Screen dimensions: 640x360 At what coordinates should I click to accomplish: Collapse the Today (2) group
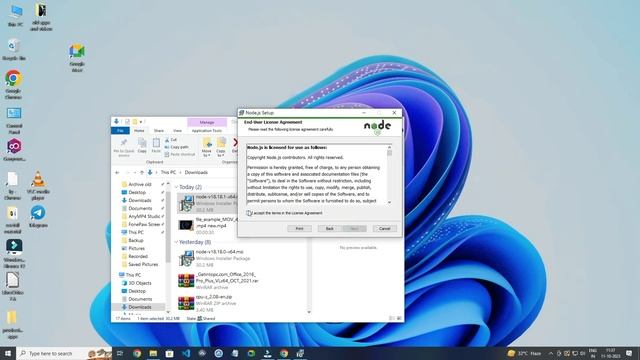[176, 187]
